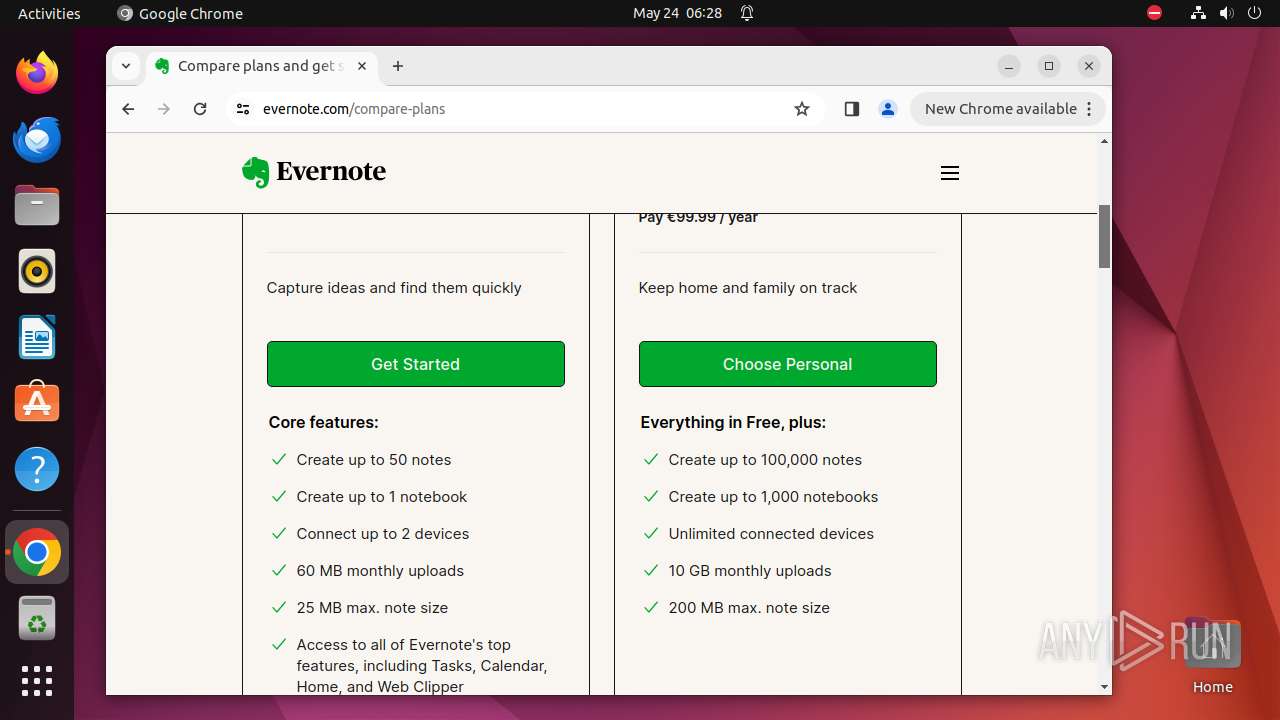This screenshot has height=720, width=1280.
Task: View site information icon in address bar
Action: [243, 109]
